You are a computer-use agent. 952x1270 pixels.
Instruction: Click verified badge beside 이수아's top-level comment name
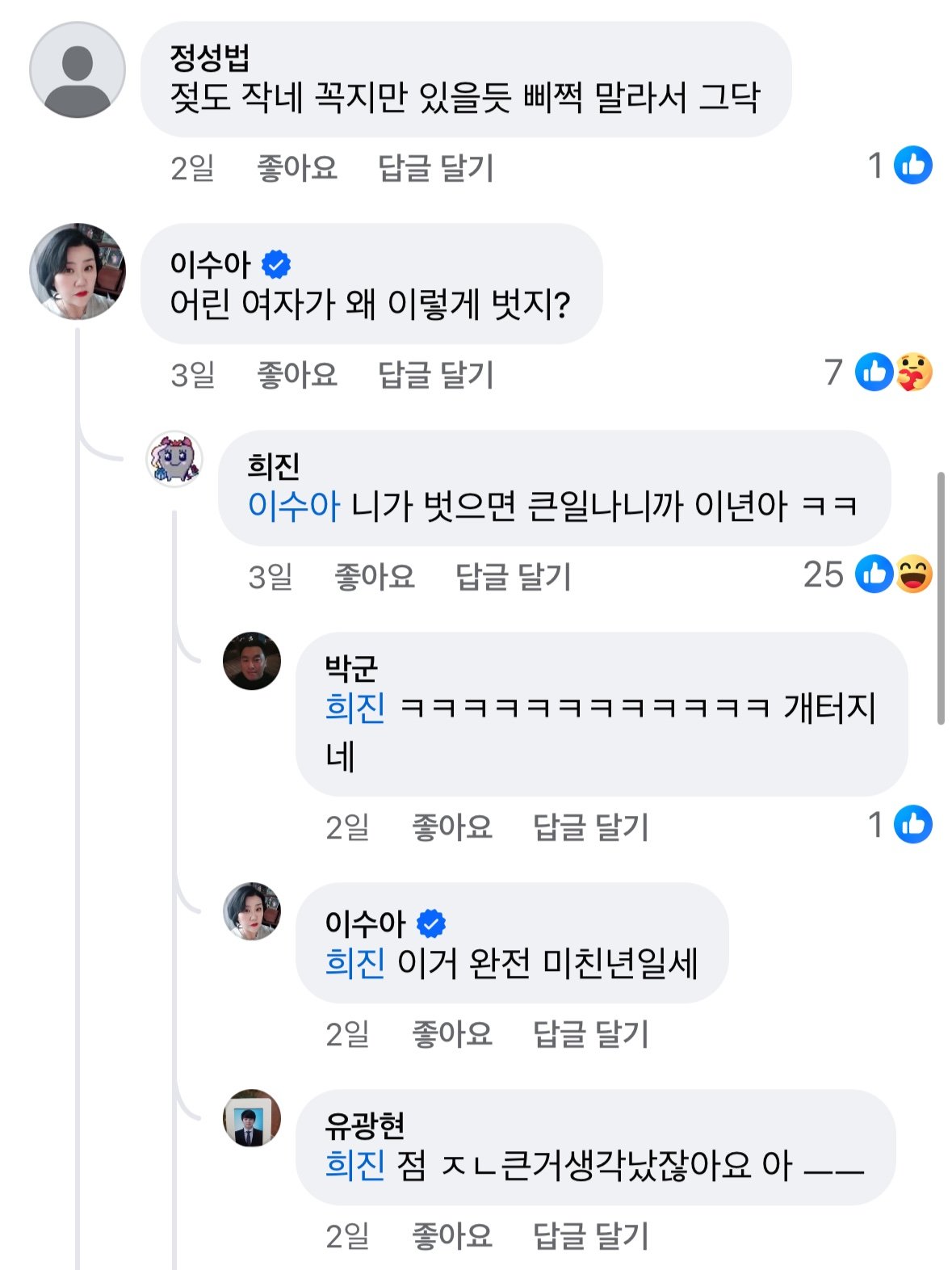coord(276,263)
